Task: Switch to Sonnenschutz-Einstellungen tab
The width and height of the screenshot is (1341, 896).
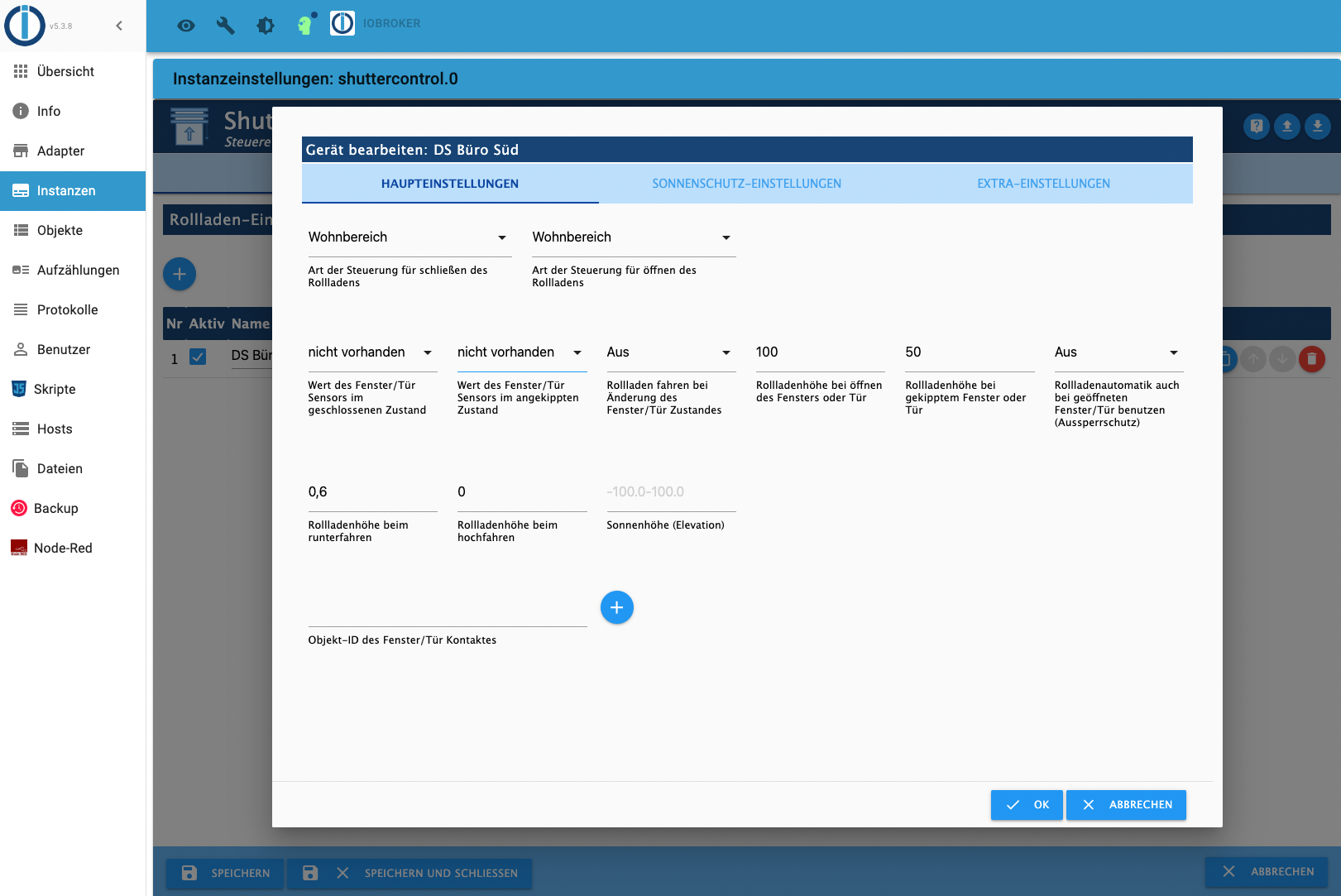Action: pyautogui.click(x=747, y=184)
